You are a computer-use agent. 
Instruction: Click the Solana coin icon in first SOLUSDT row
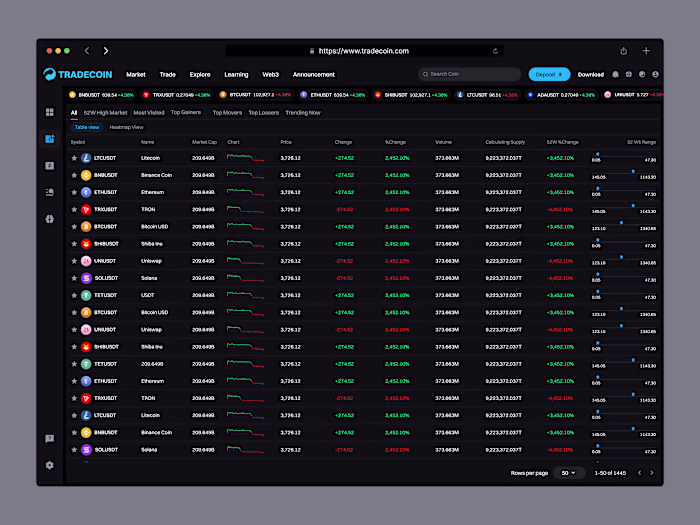tap(86, 278)
